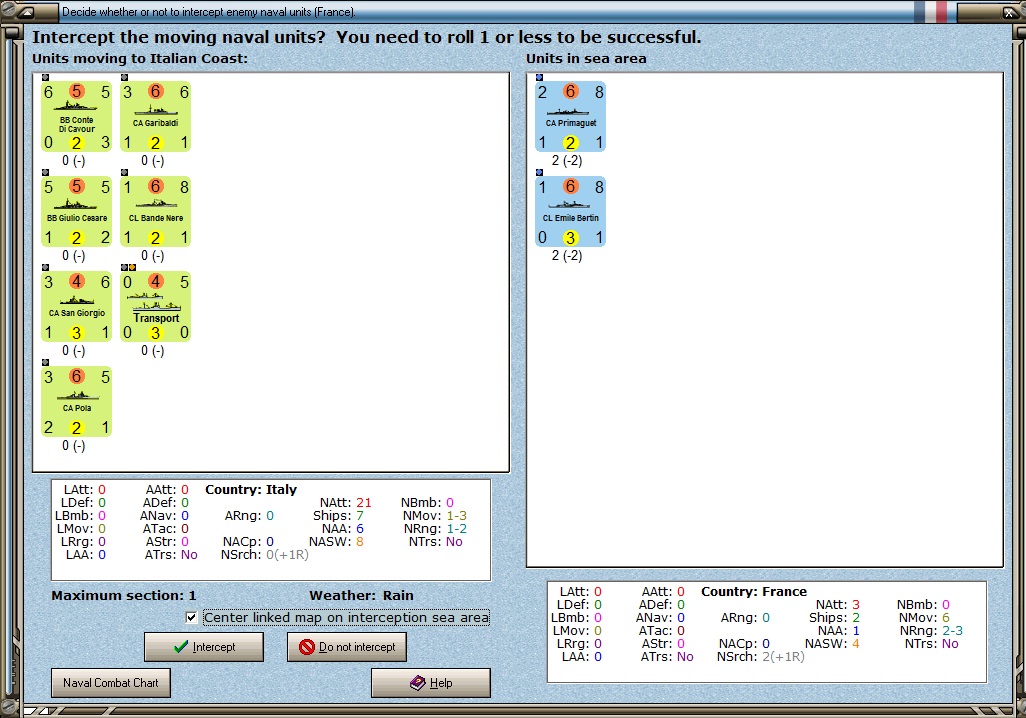
Task: Open the Naval Combat Chart
Action: pyautogui.click(x=111, y=683)
